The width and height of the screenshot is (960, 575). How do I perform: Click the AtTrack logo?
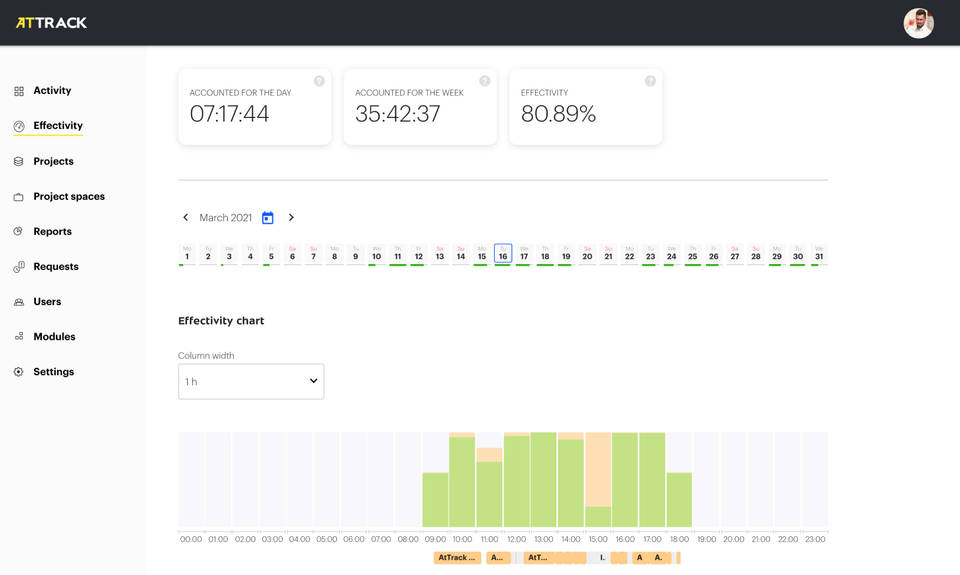(51, 22)
